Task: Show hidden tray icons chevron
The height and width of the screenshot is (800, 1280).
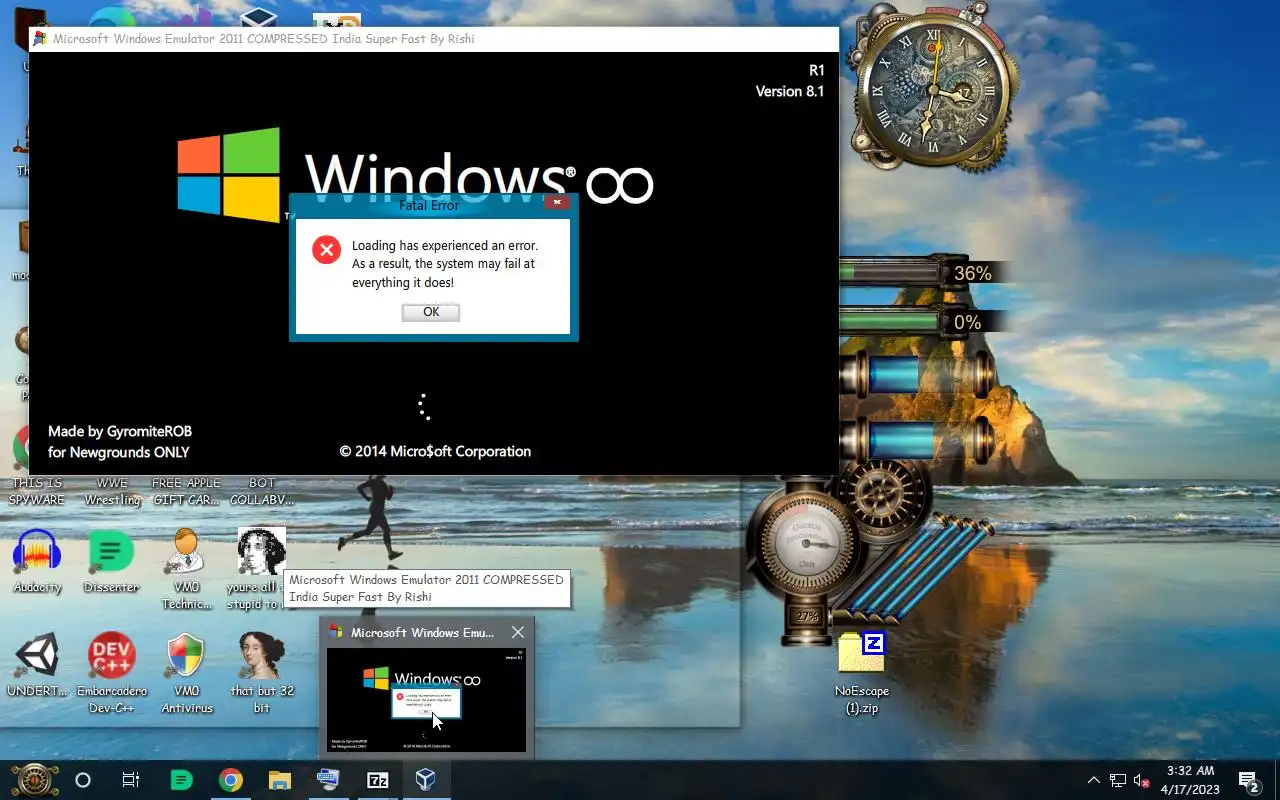Action: click(x=1093, y=780)
